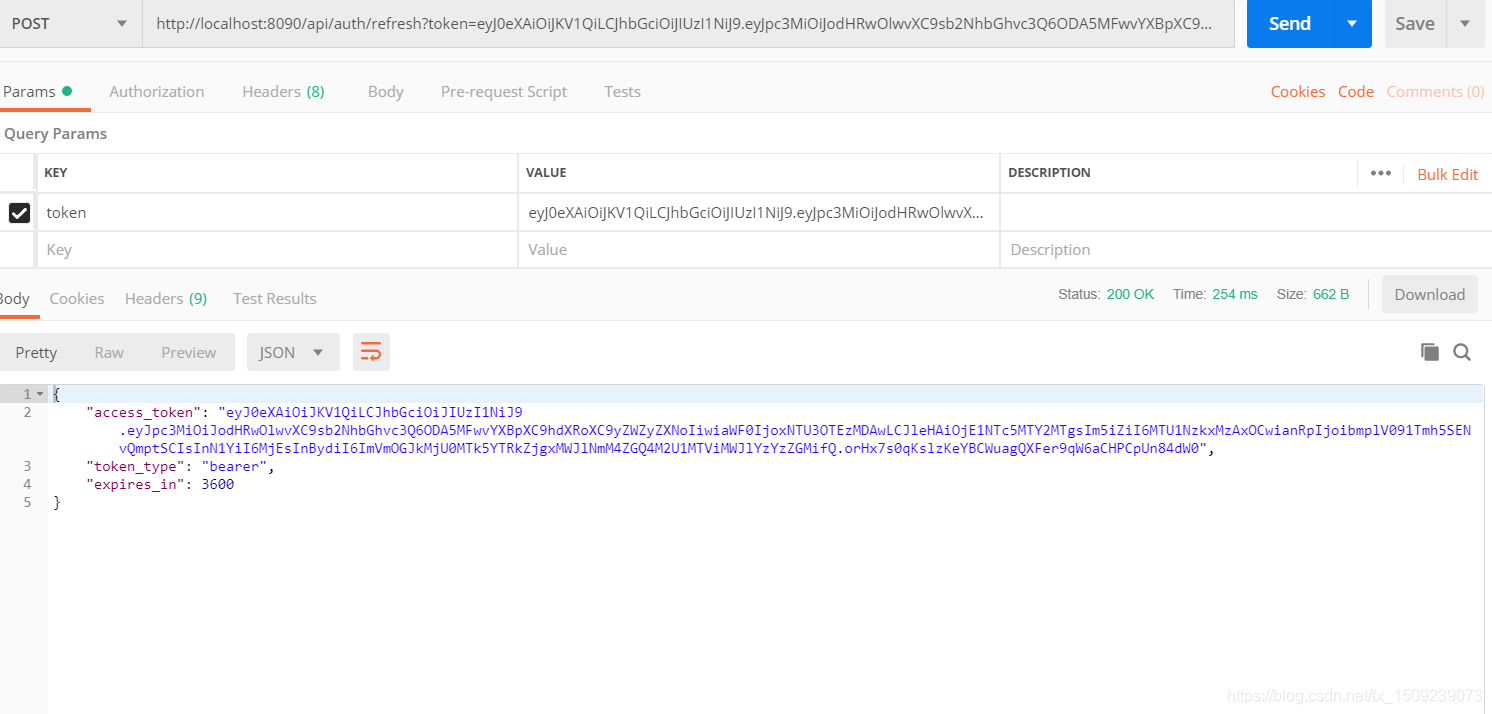
Task: Copy response to clipboard icon
Action: point(1430,352)
